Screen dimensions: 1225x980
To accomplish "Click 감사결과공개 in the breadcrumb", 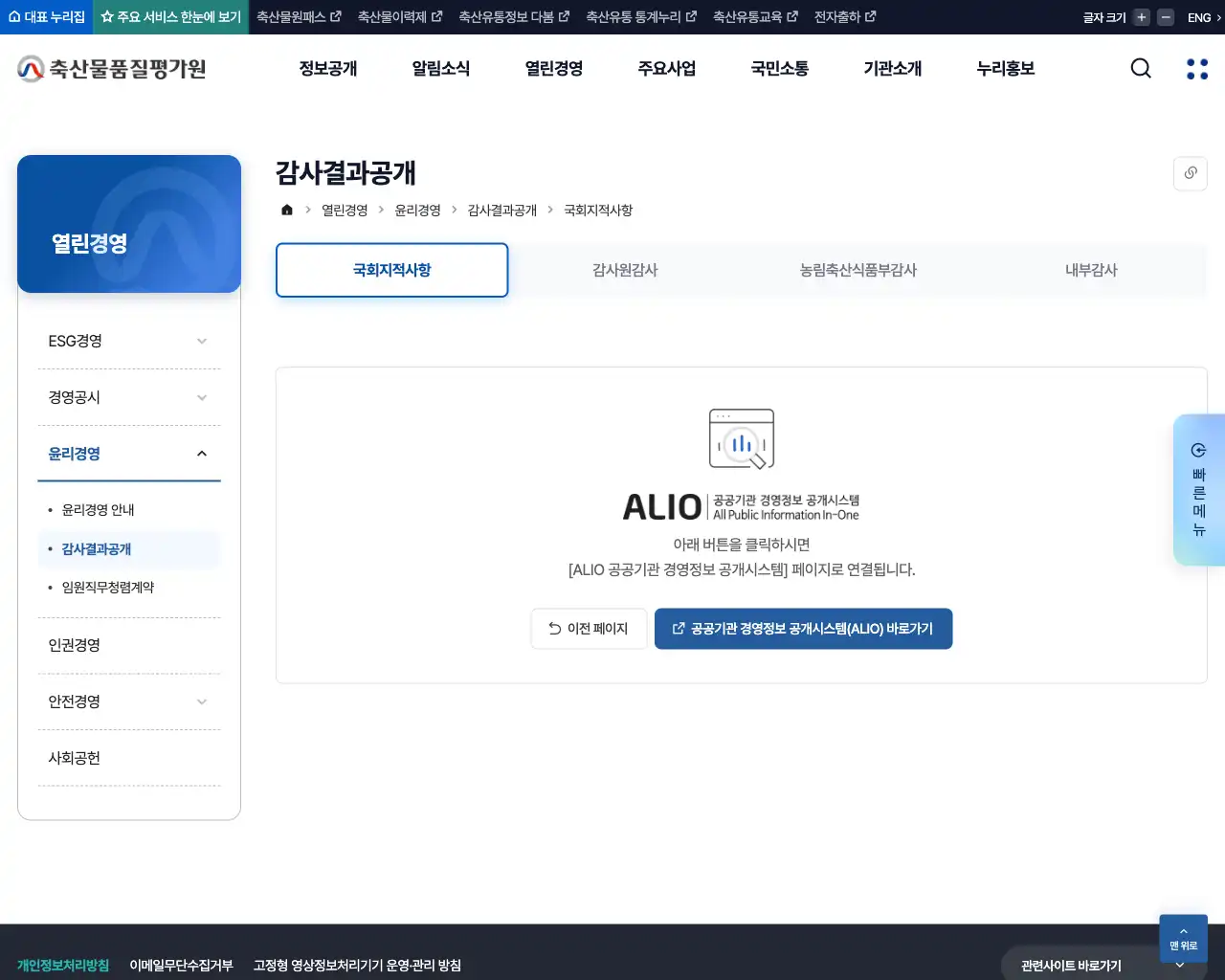I will (x=502, y=210).
